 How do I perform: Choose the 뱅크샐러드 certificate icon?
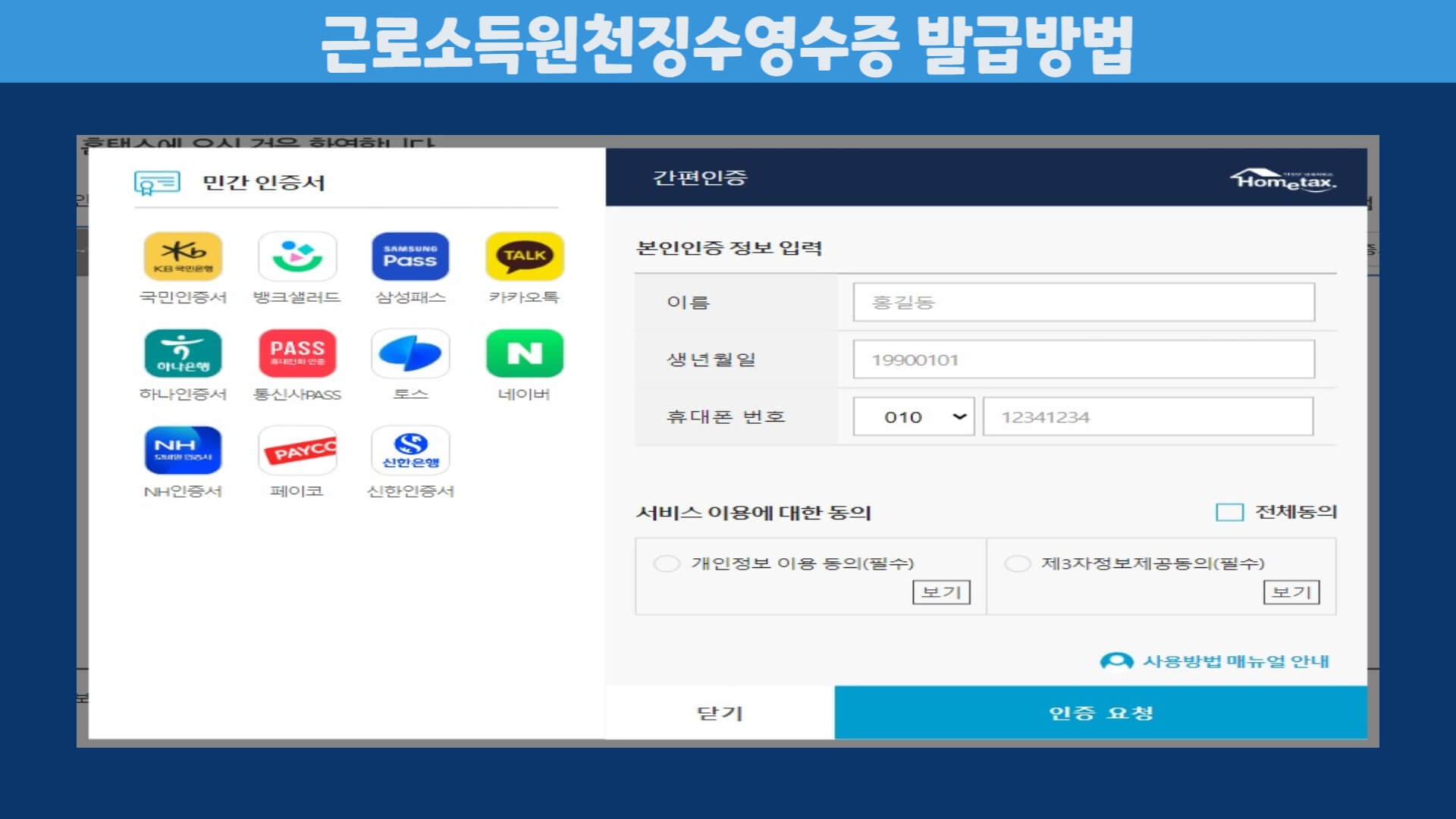(297, 256)
